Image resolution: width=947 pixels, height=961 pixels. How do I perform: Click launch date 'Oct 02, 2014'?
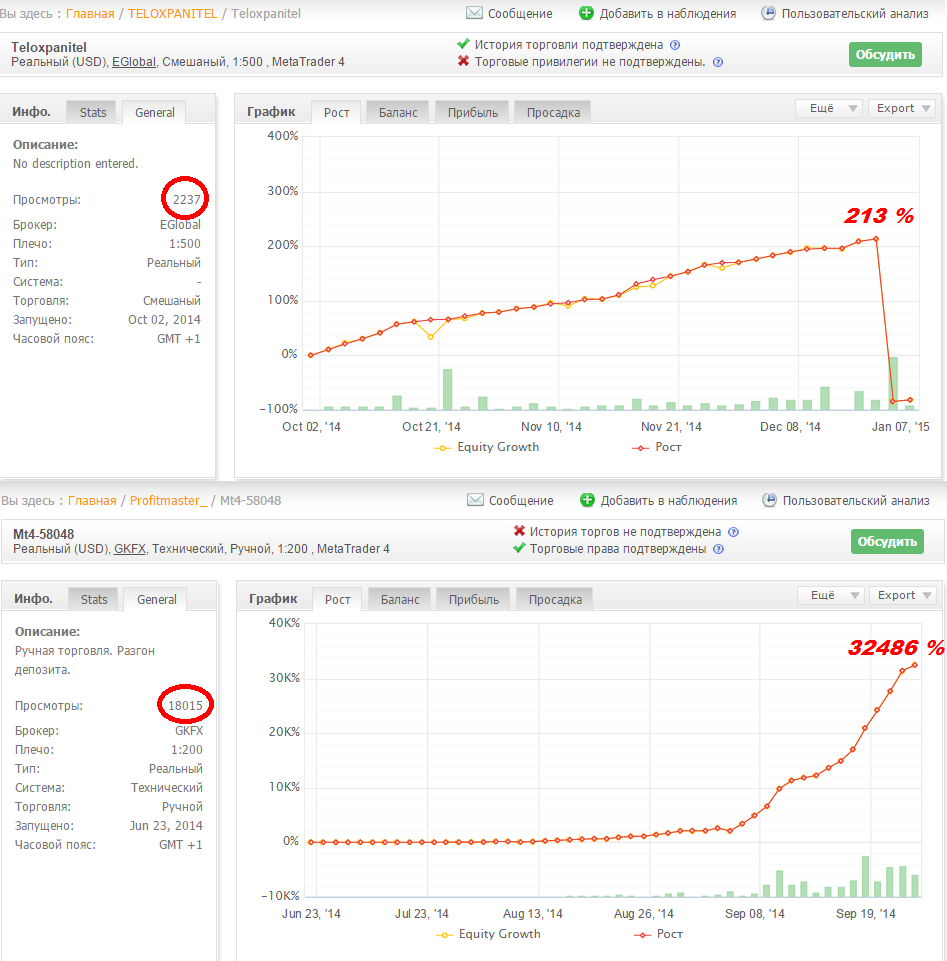[164, 320]
